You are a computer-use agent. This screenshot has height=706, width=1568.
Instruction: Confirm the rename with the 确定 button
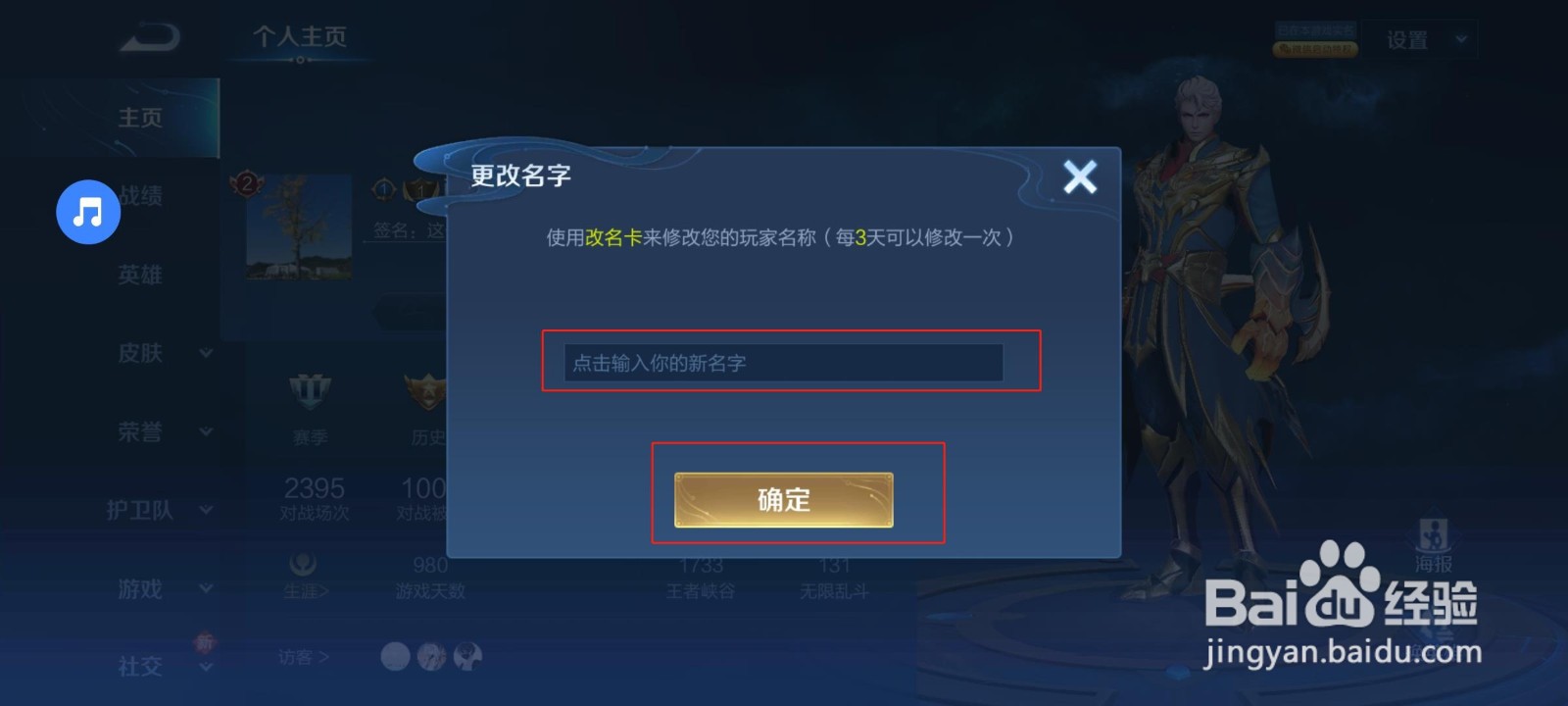(784, 500)
